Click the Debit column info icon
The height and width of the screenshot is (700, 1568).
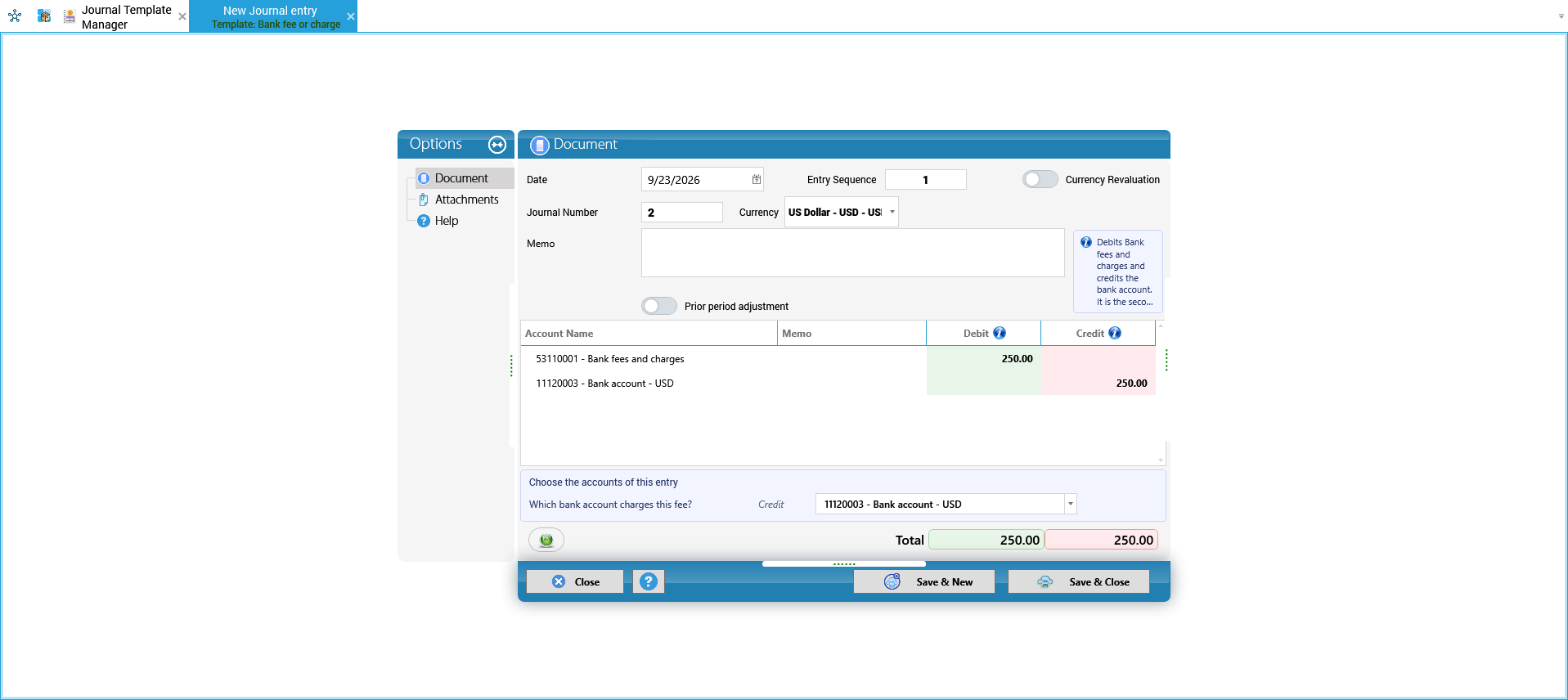1000,333
